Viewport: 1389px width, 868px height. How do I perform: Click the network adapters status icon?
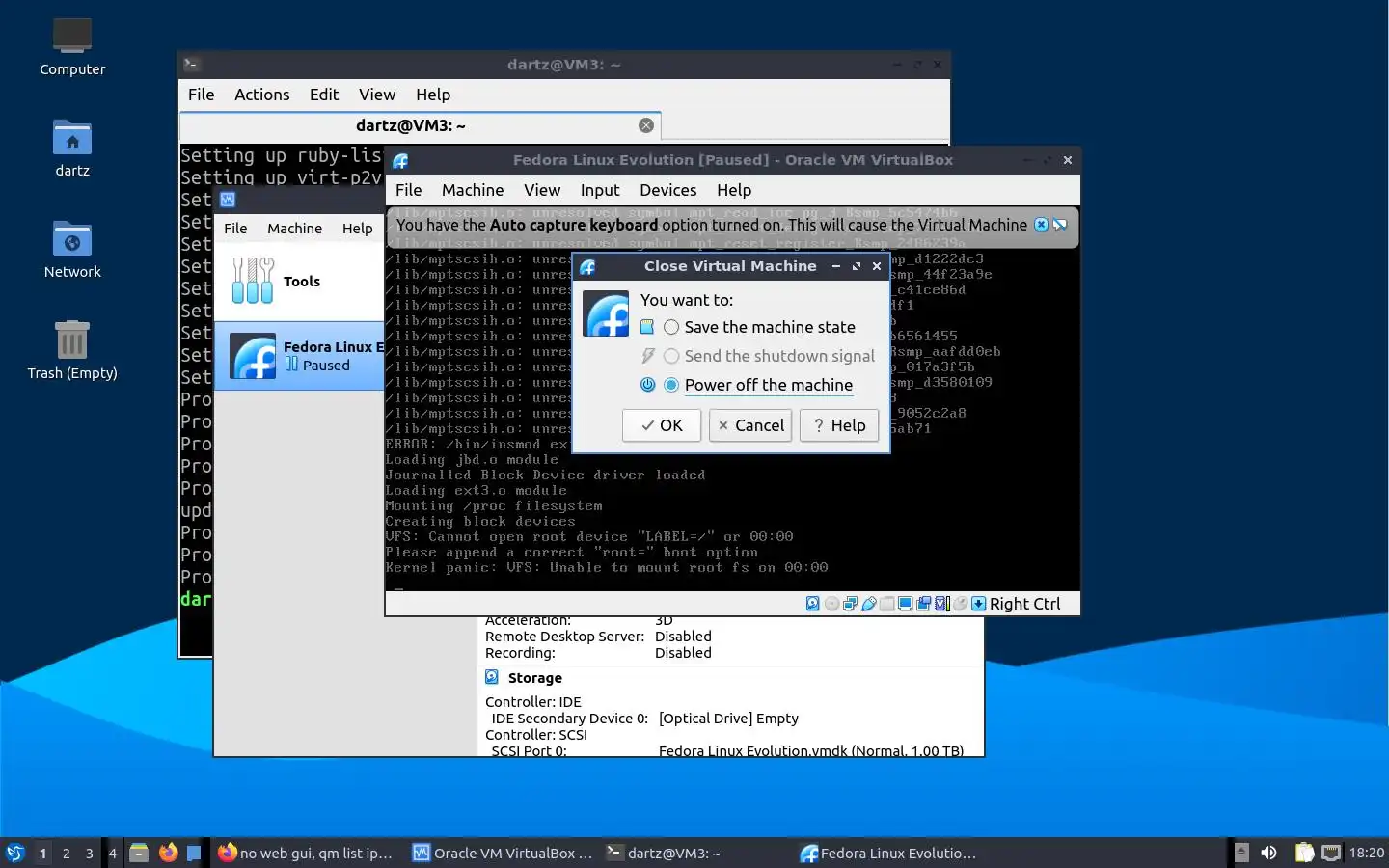(850, 604)
